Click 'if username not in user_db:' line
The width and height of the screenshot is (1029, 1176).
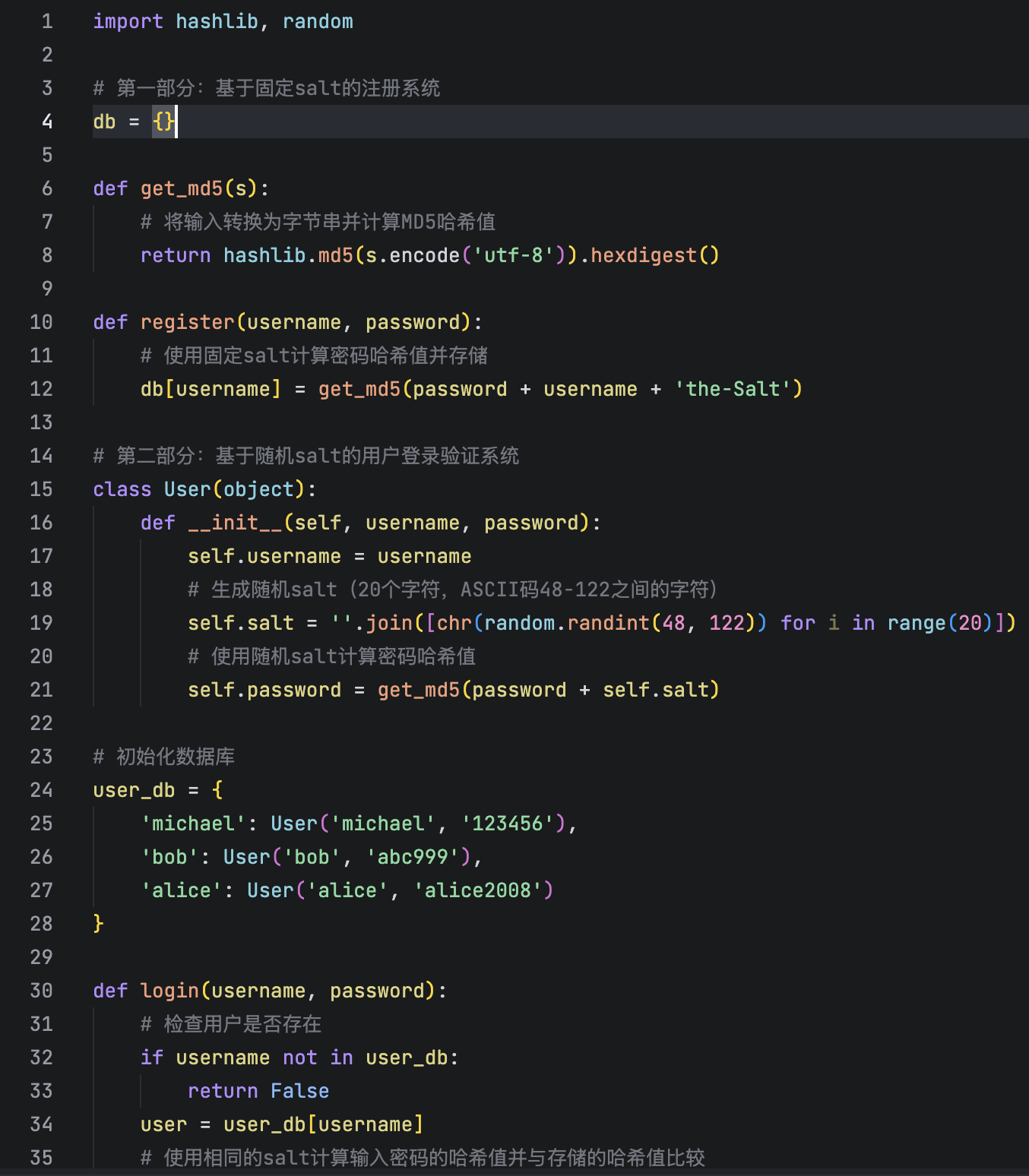click(x=299, y=1057)
